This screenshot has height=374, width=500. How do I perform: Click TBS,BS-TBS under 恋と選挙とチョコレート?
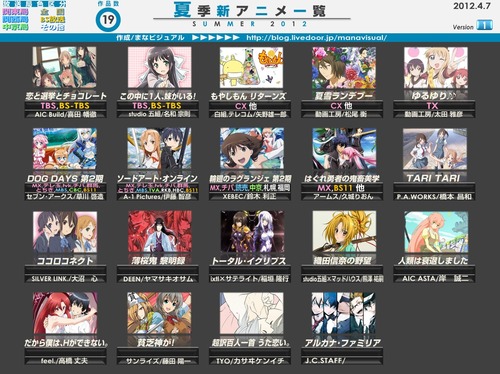click(x=65, y=106)
